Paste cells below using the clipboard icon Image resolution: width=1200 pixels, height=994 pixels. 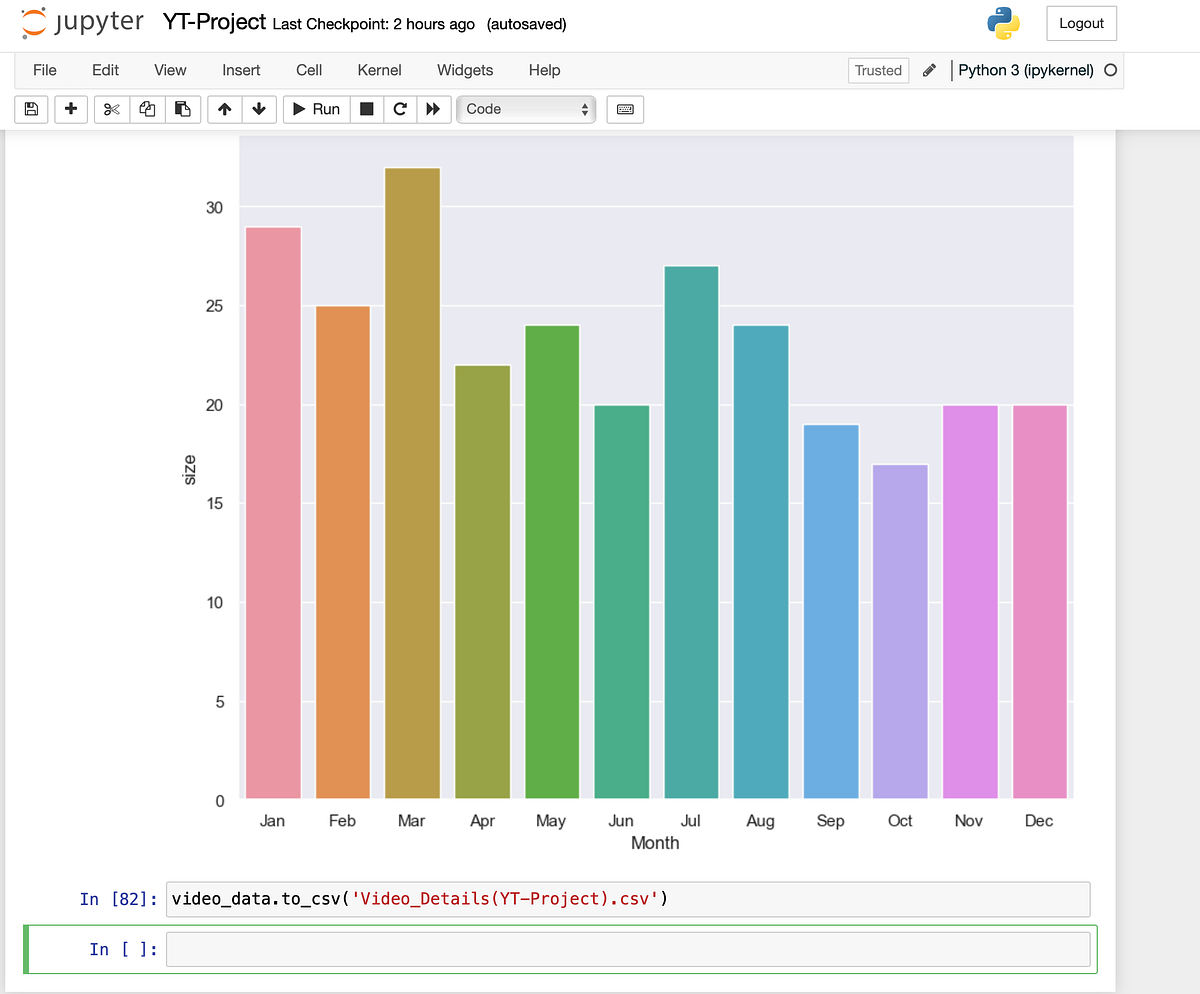[183, 109]
